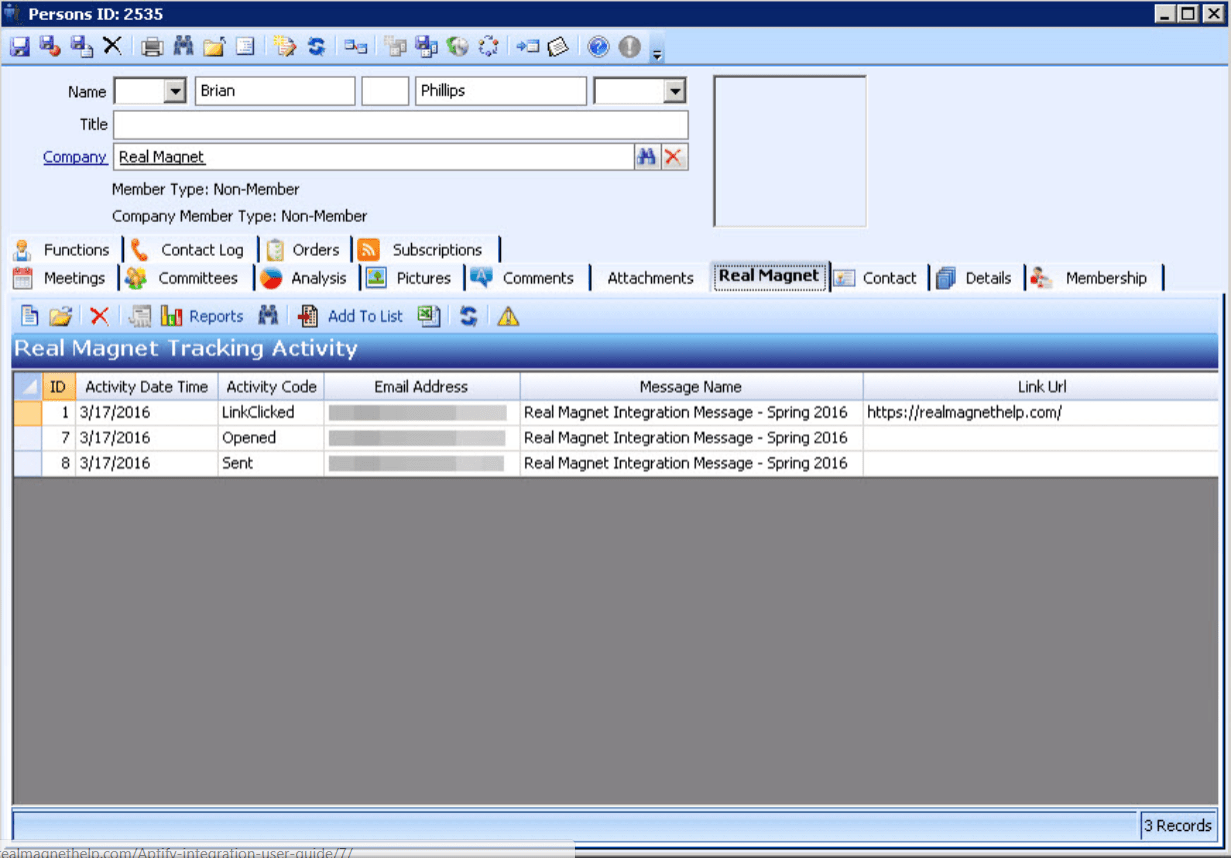Click the grid select-all corner cell
This screenshot has width=1231, height=858.
(27, 386)
